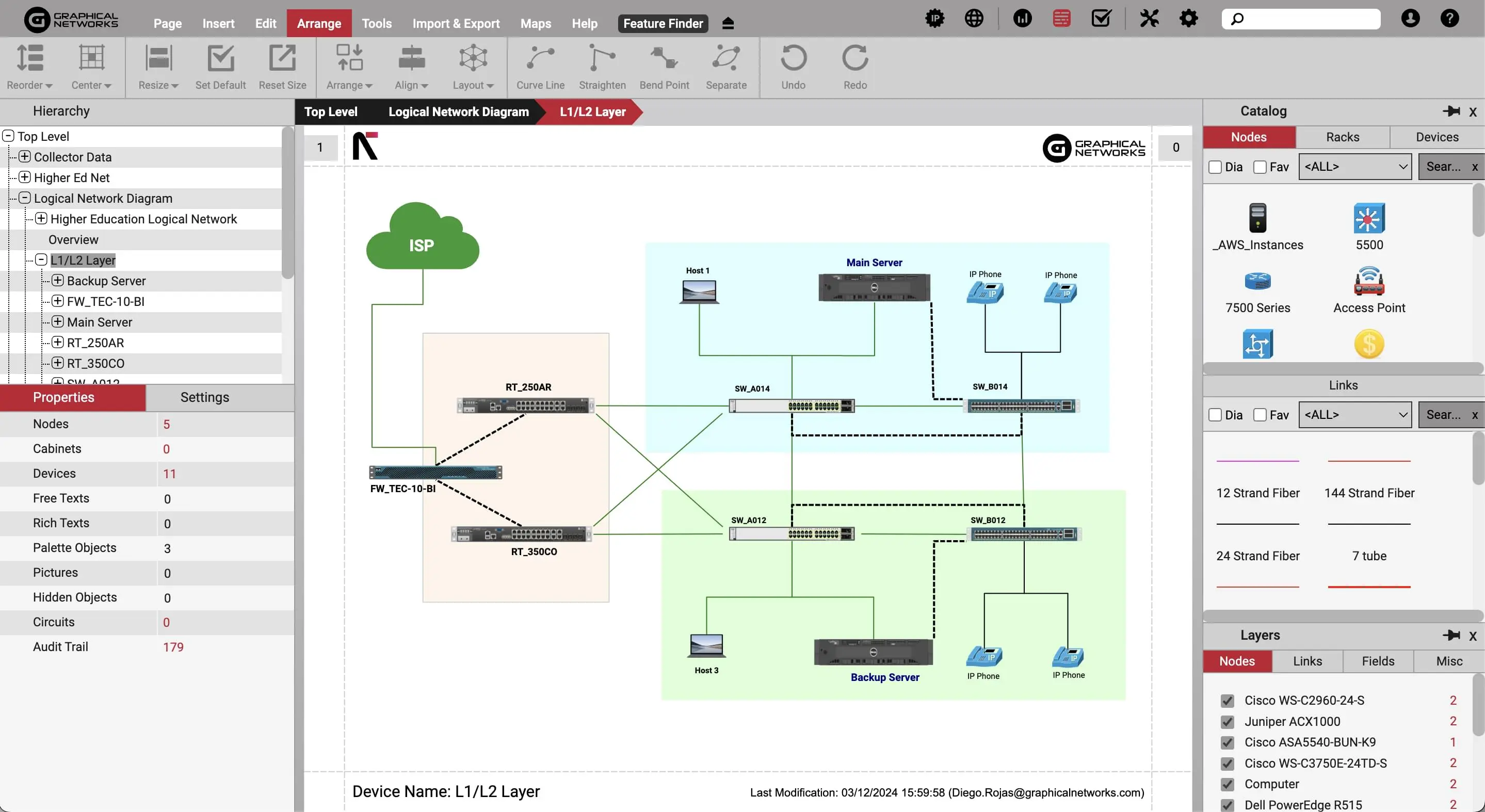The image size is (1485, 812).
Task: Switch to the Settings tab
Action: 205,398
